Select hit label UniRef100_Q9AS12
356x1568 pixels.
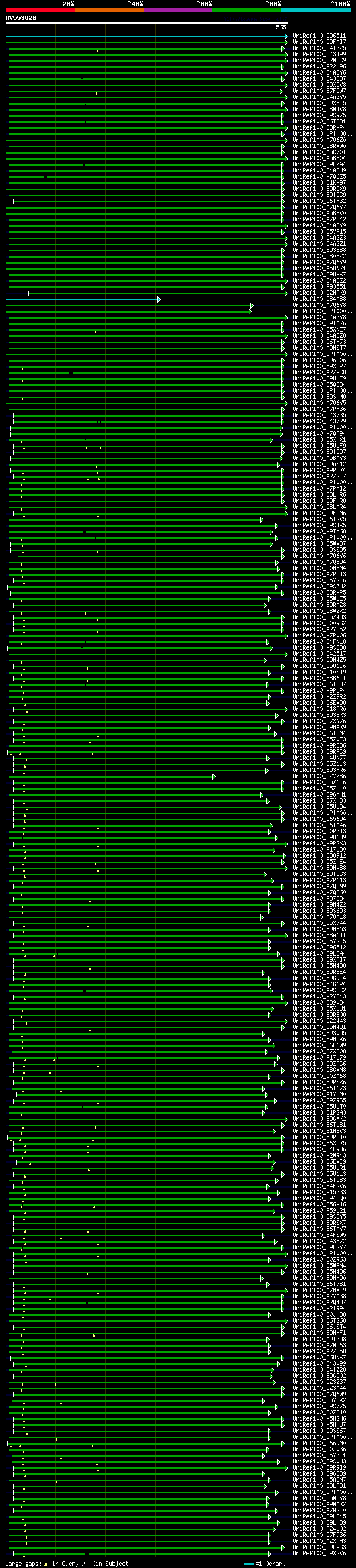(319, 464)
